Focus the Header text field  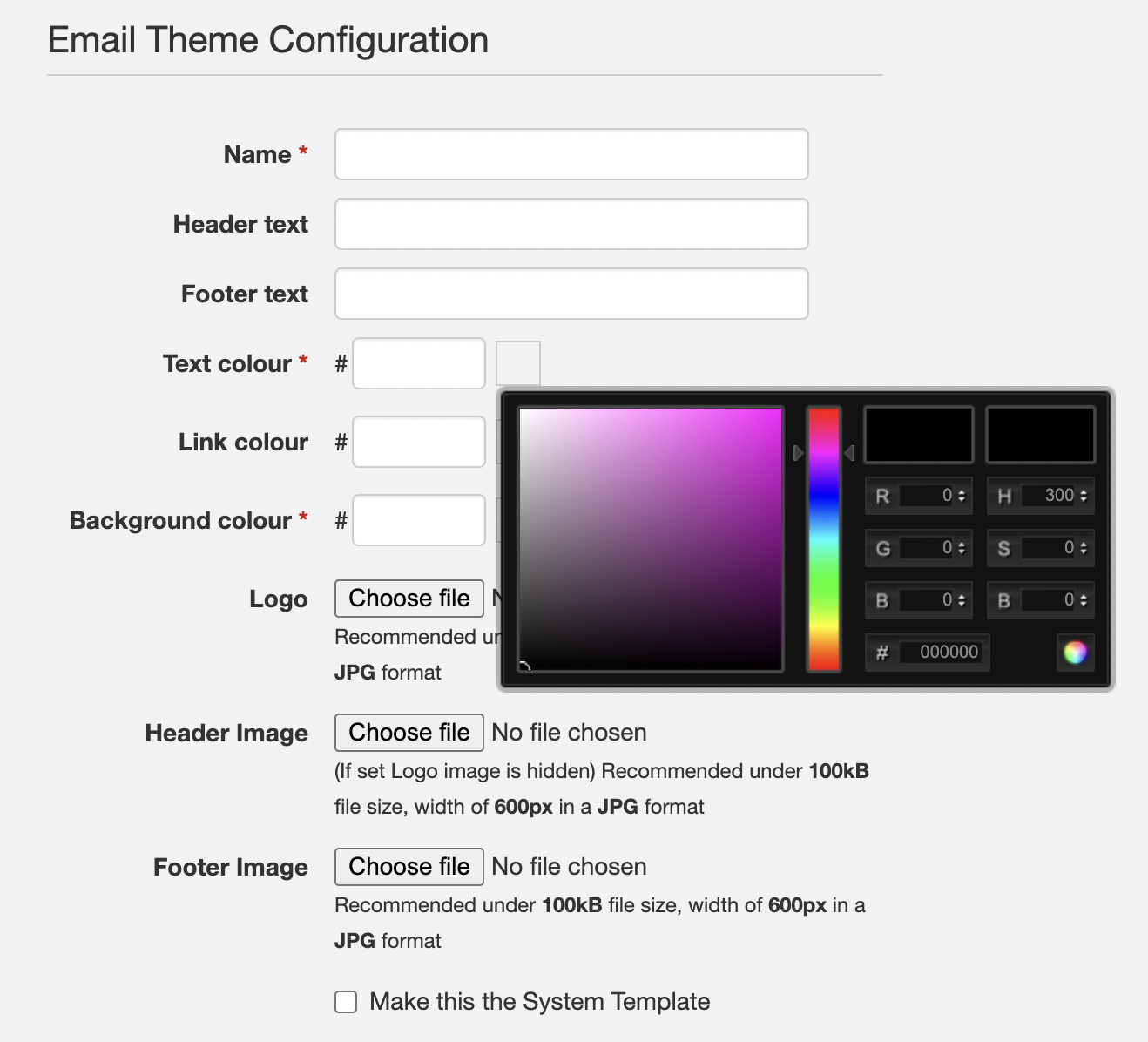pyautogui.click(x=571, y=224)
